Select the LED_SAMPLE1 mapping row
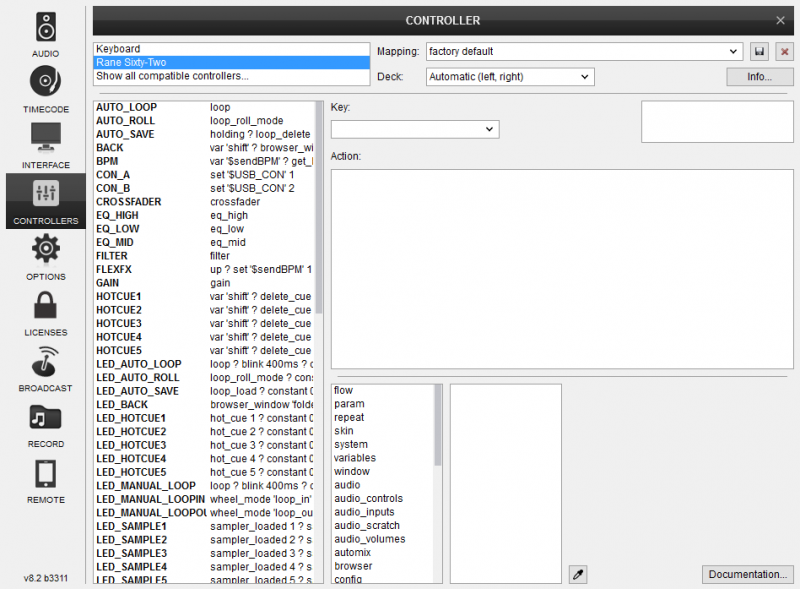 pyautogui.click(x=205, y=527)
